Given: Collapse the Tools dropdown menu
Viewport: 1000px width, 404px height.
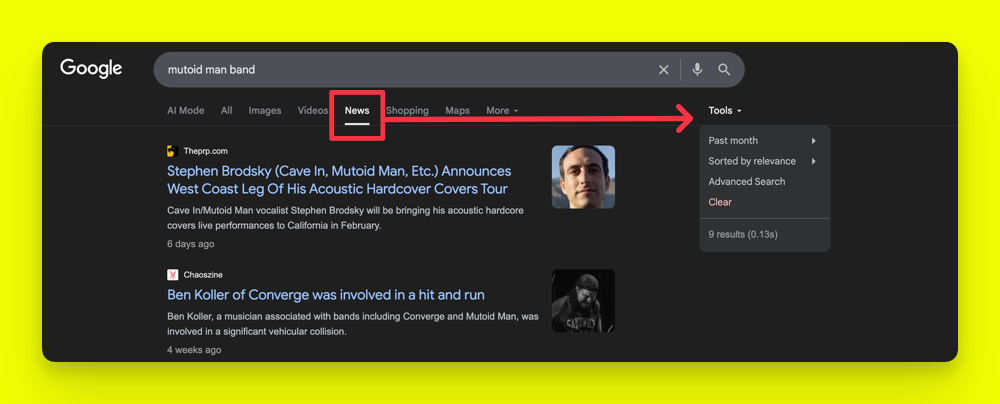Looking at the screenshot, I should (x=725, y=111).
